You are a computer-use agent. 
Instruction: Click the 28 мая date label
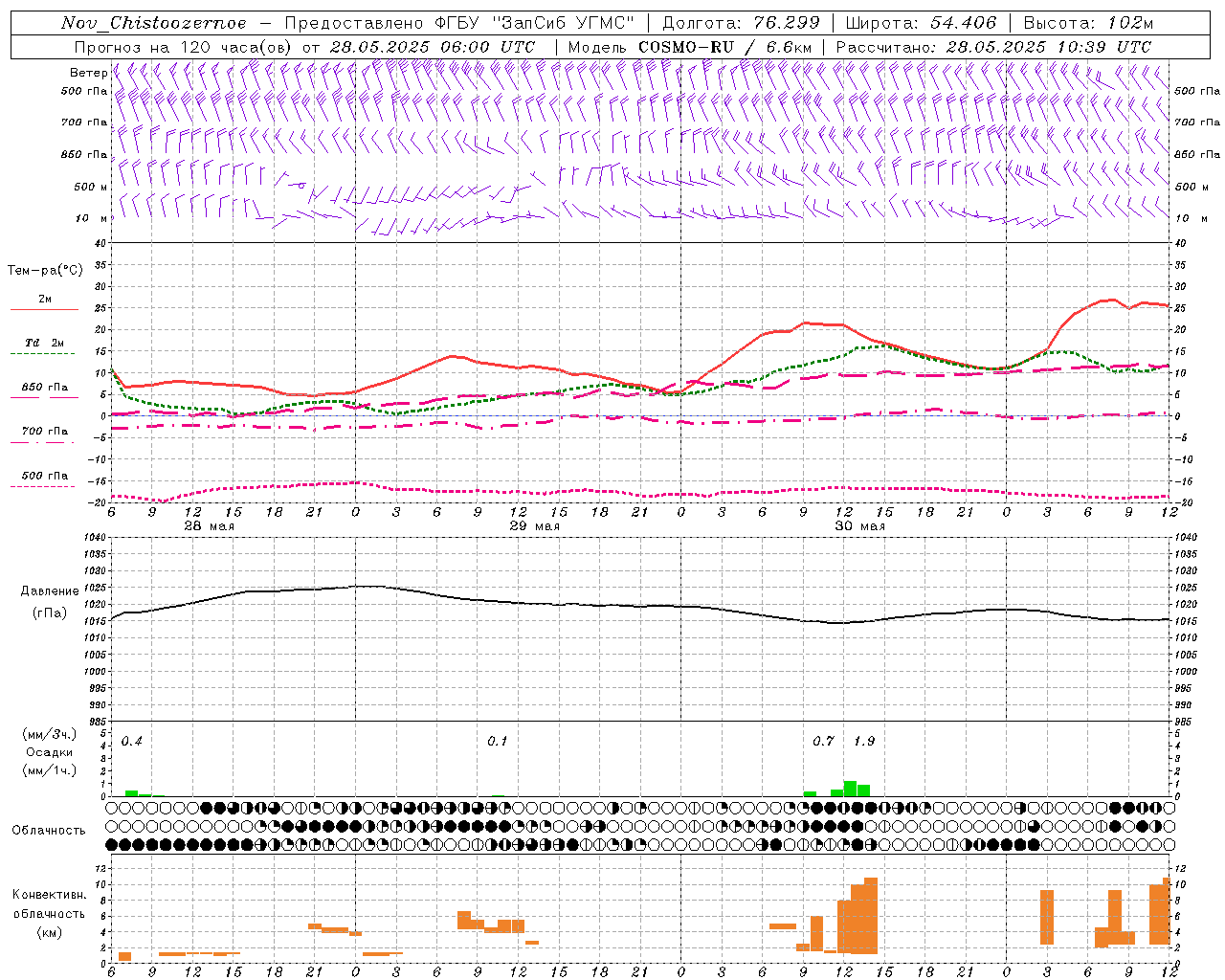click(209, 526)
